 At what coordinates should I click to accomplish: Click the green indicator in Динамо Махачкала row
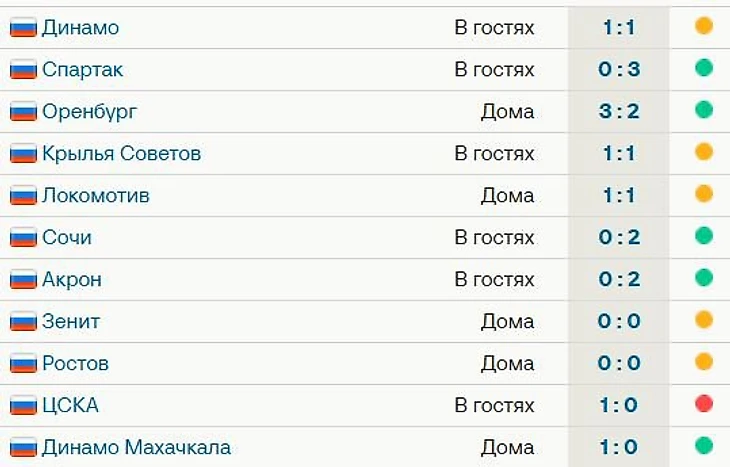(704, 446)
